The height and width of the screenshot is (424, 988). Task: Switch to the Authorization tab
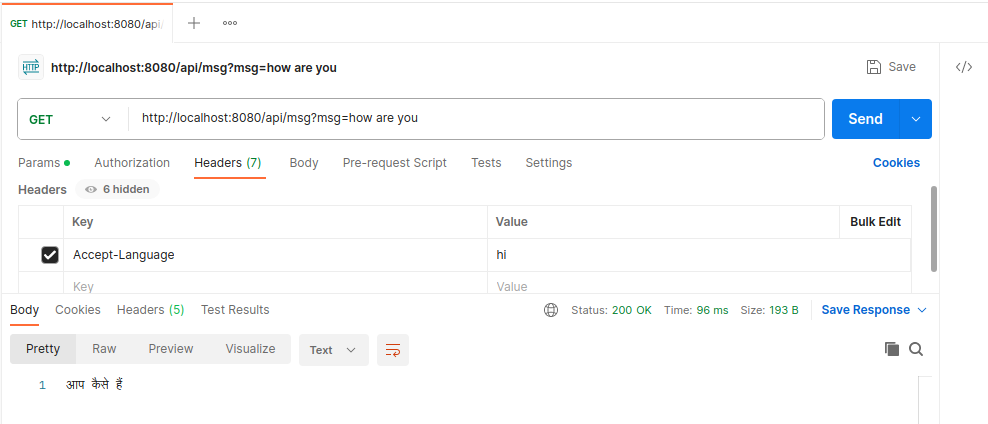[132, 163]
